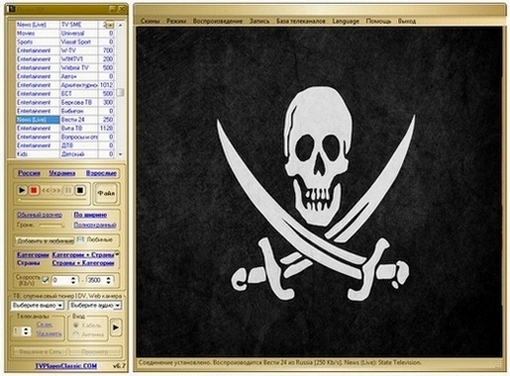
Task: Open the Выберите видео dropdown
Action: (x=37, y=305)
